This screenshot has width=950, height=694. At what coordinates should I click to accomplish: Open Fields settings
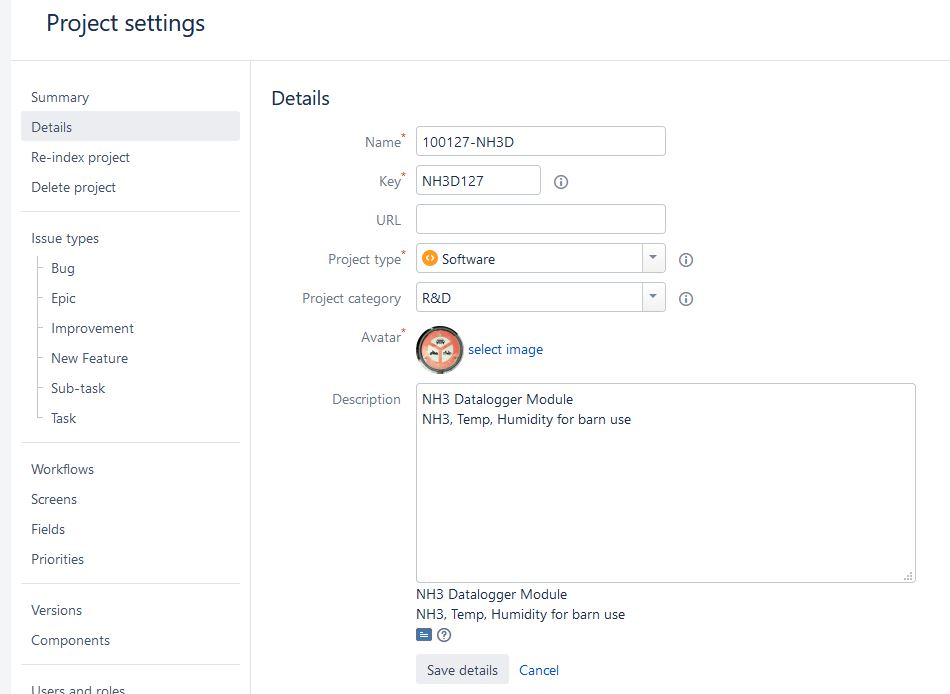(48, 529)
